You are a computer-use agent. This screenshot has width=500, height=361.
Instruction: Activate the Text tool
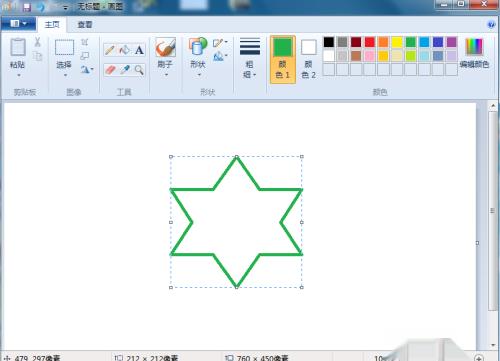[x=139, y=50]
